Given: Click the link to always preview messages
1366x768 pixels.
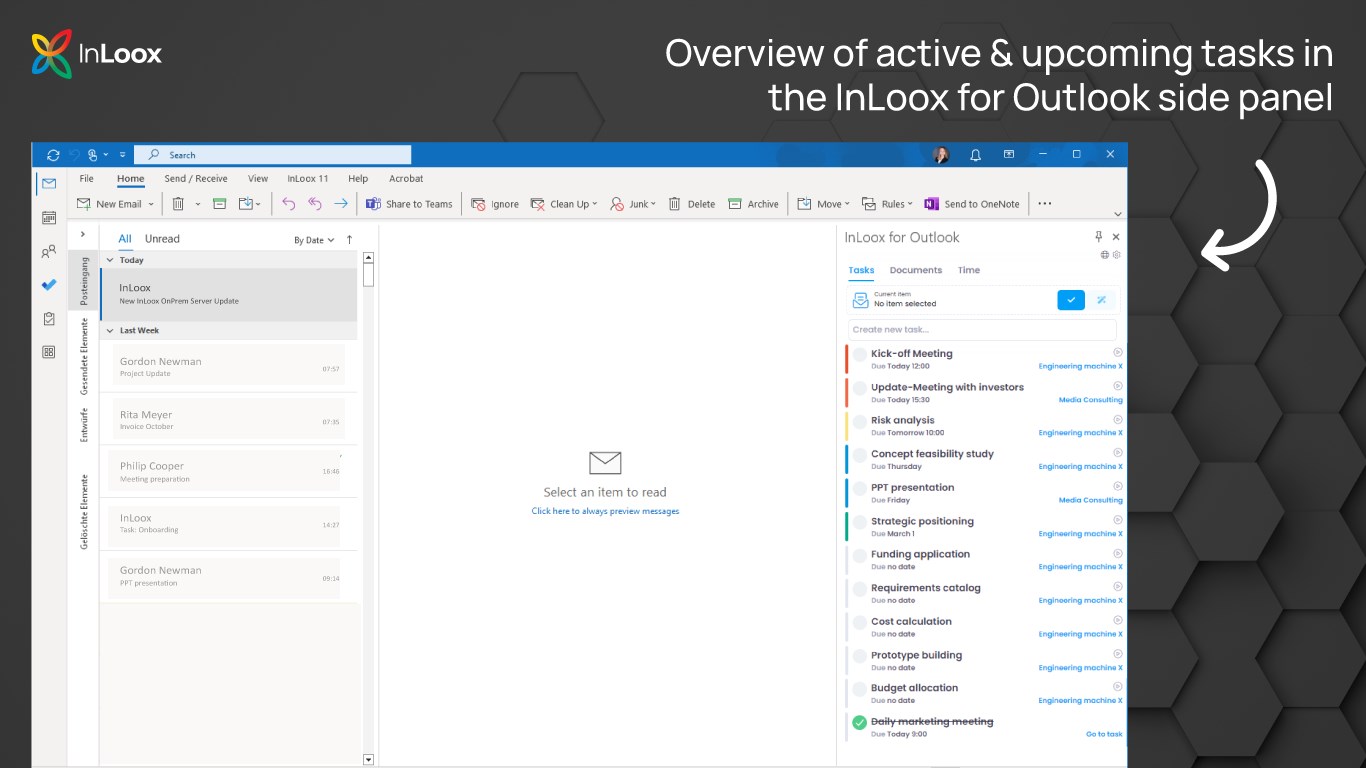Looking at the screenshot, I should click(605, 511).
